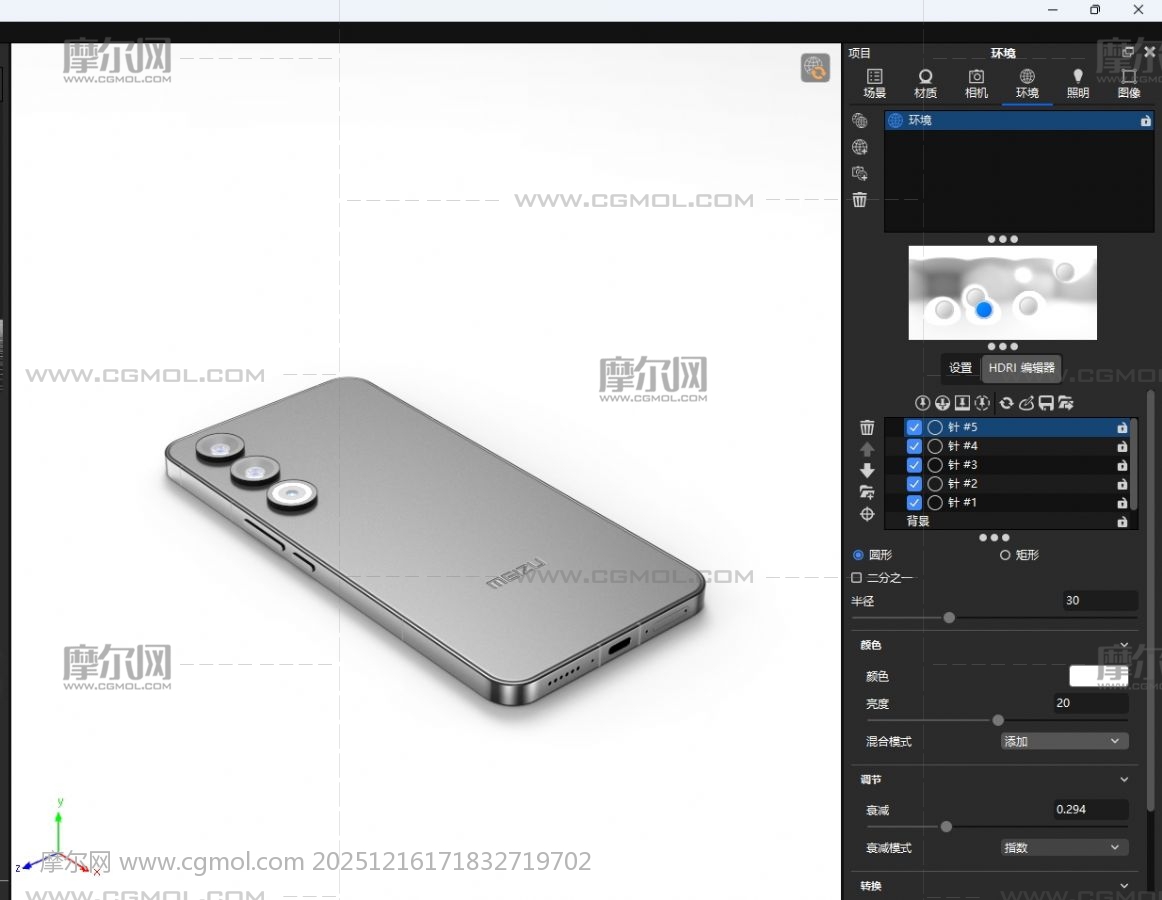Click the 设置 button
The image size is (1162, 900).
pos(960,368)
